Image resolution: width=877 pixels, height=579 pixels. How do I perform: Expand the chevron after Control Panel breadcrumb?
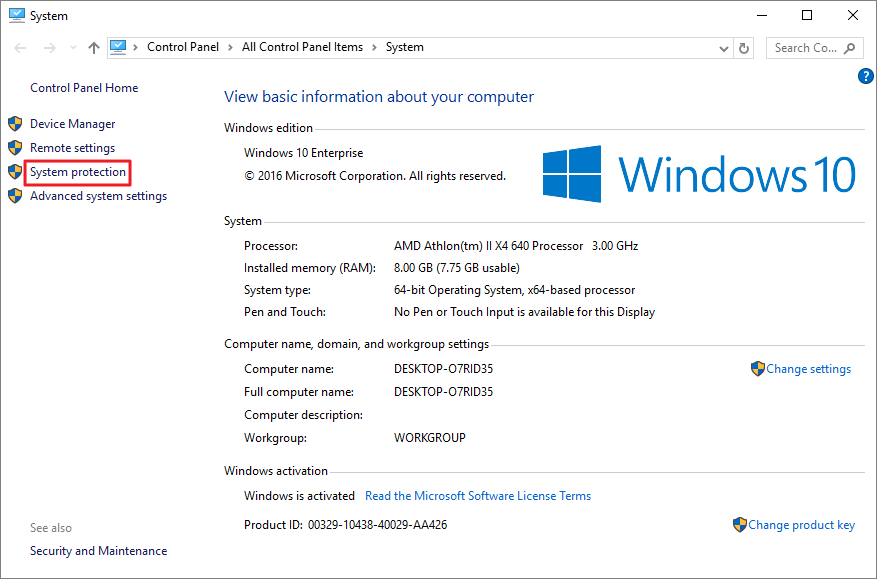coord(230,48)
